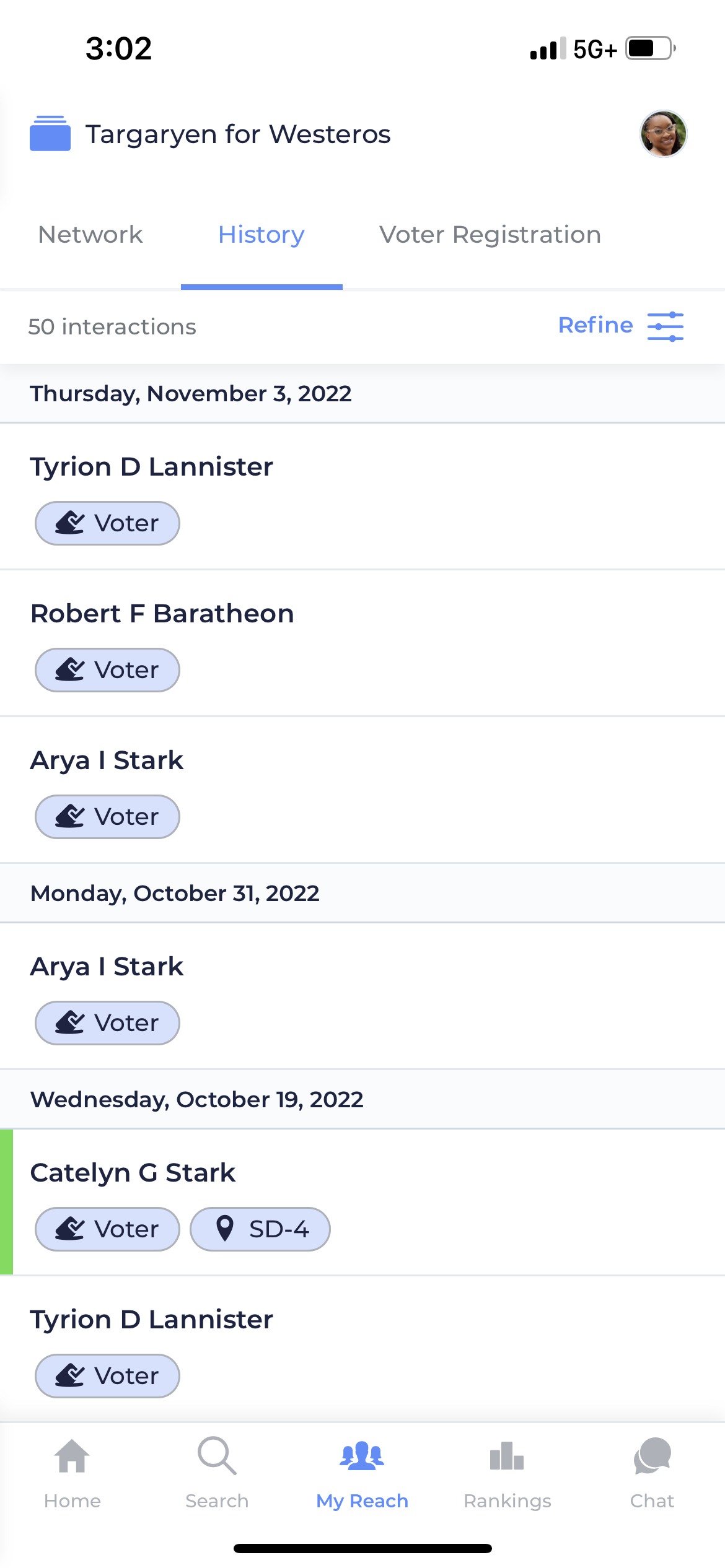Tap the user profile avatar
This screenshot has height=1568, width=725.
[663, 134]
